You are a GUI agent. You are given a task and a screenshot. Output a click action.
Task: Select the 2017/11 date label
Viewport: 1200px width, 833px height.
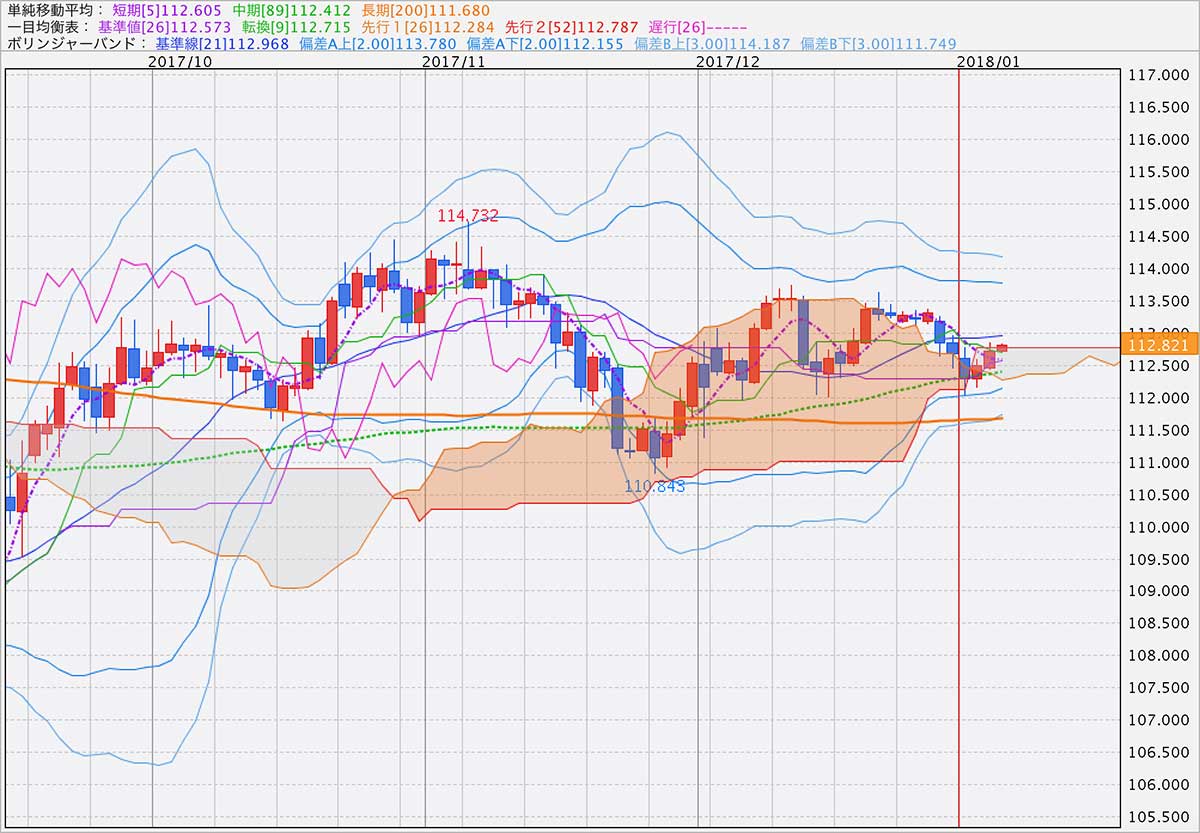point(454,61)
